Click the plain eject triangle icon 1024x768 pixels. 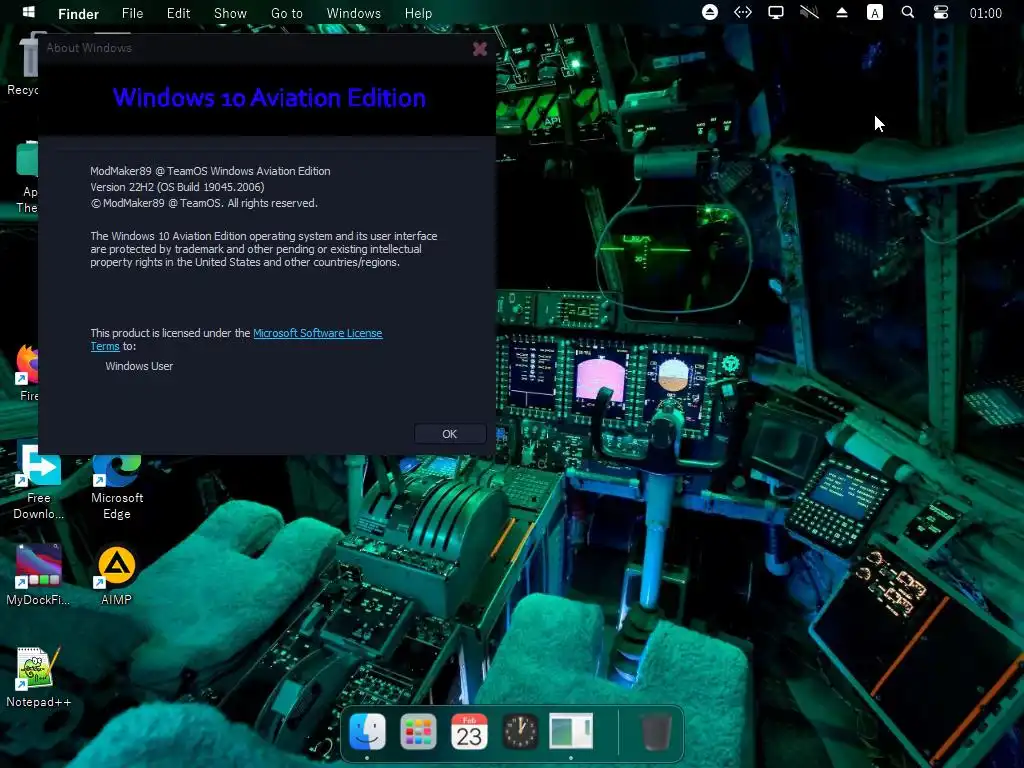[x=842, y=12]
